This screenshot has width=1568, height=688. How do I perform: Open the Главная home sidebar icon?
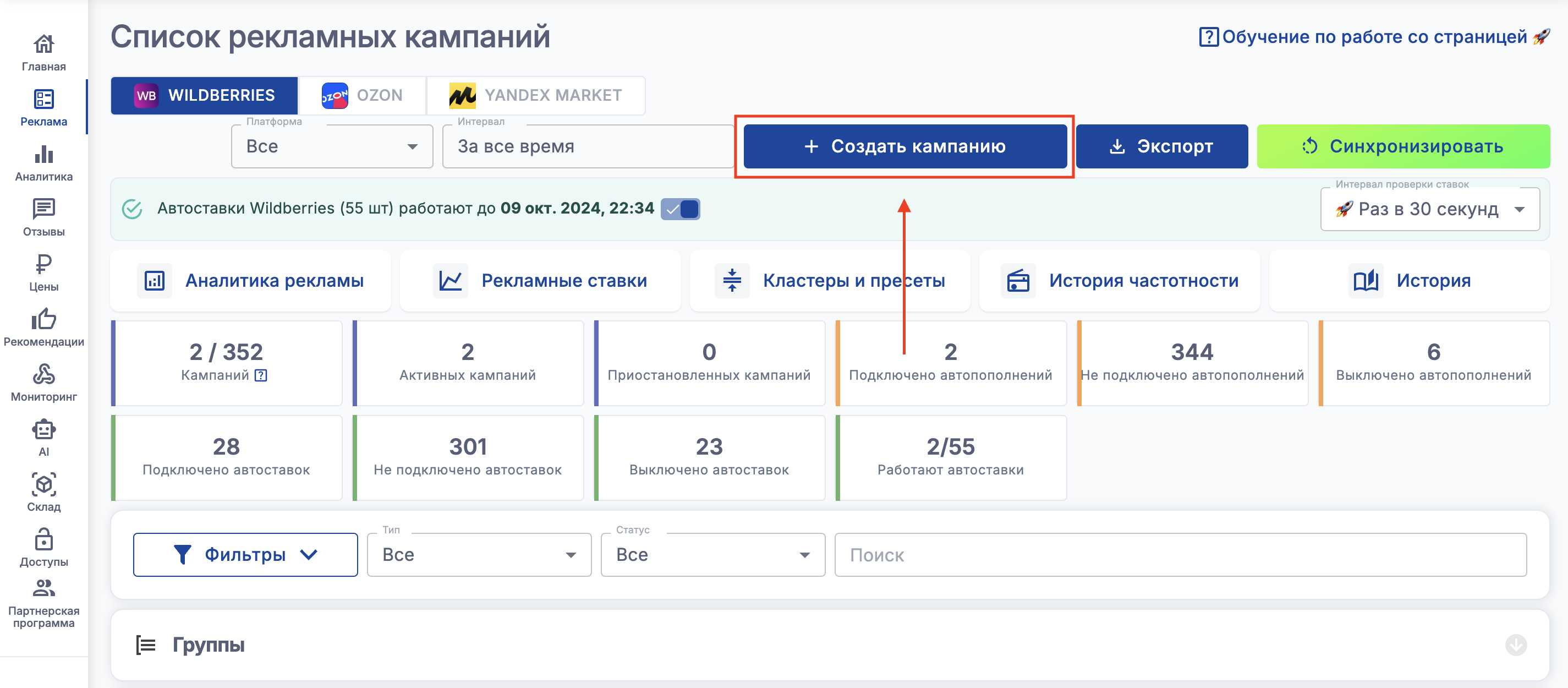click(x=44, y=45)
